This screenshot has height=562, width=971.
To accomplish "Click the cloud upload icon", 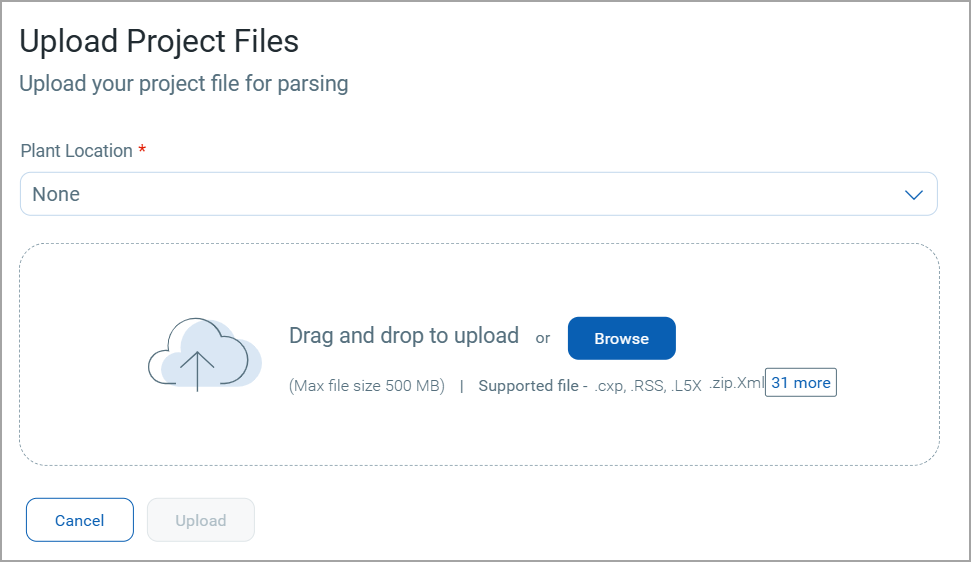I will click(x=204, y=355).
